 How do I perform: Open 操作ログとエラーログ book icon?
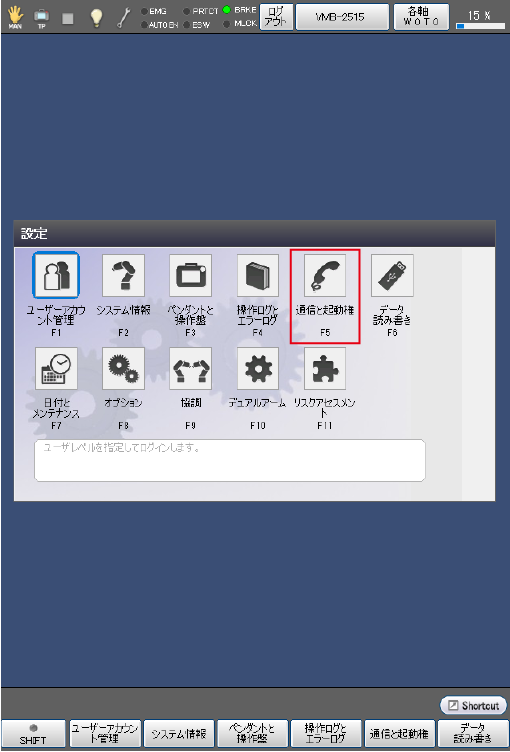258,275
